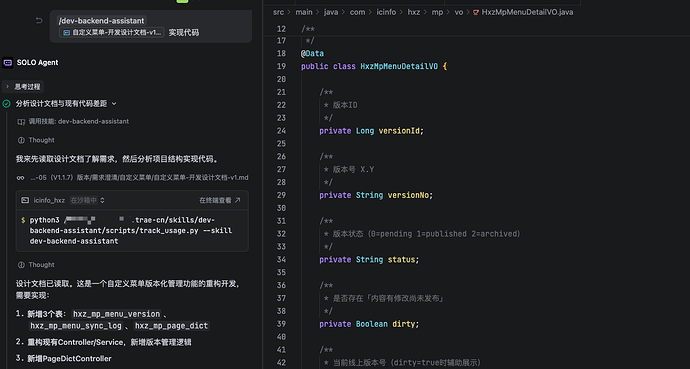Select the mp breadcrumb
Image resolution: width=690 pixels, height=369 pixels.
pos(437,12)
